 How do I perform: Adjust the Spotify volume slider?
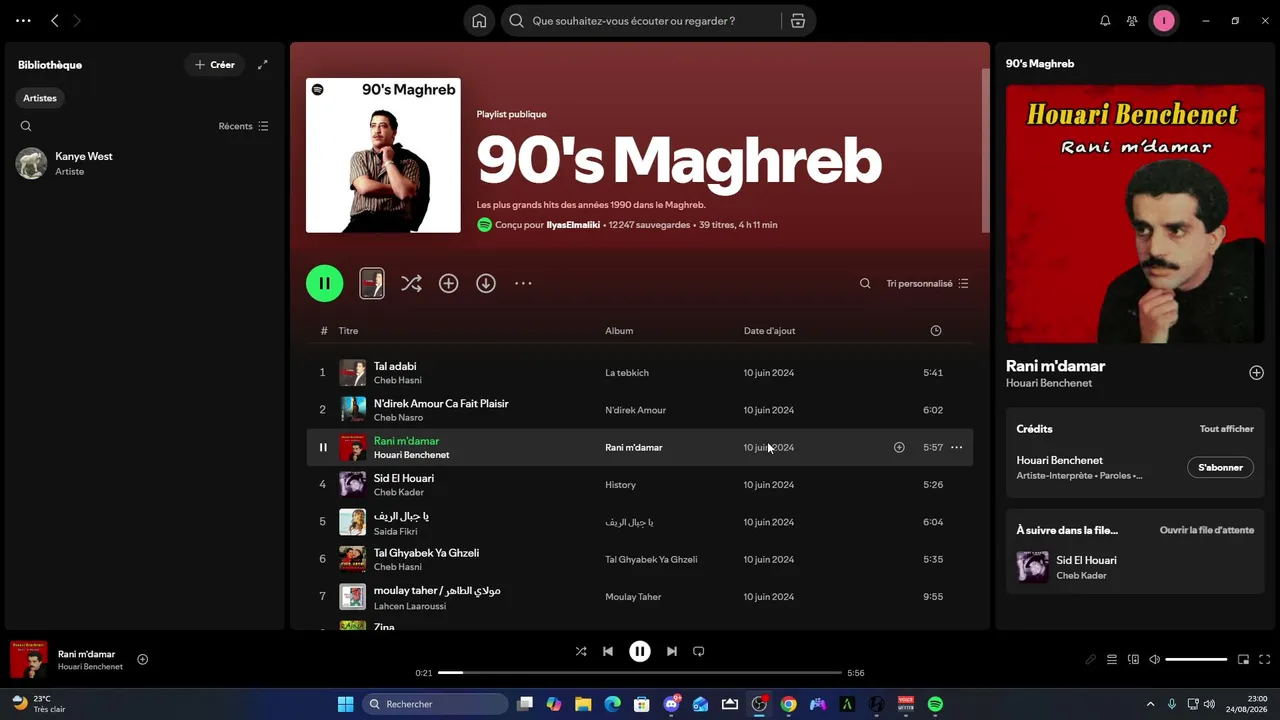coord(1196,660)
